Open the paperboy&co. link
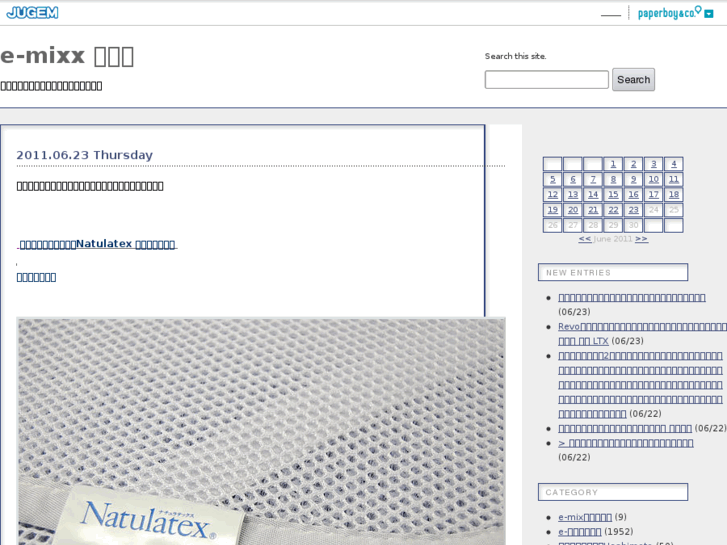 670,13
